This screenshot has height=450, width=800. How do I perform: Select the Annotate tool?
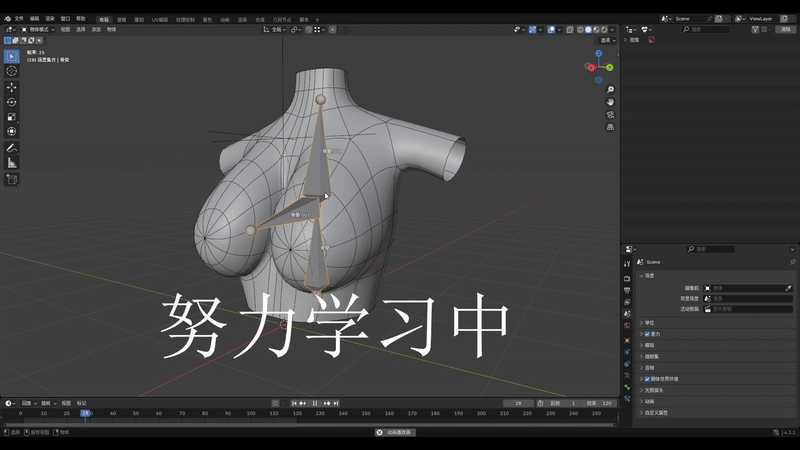click(x=12, y=147)
